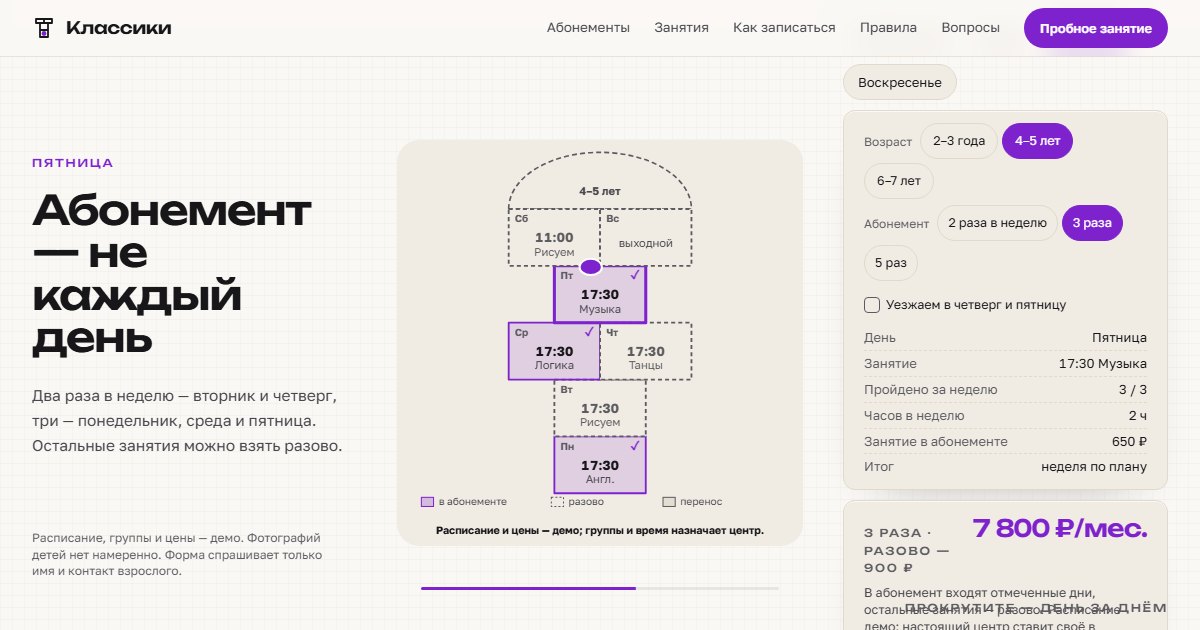Choose age 6–7 лет
The width and height of the screenshot is (1200, 630).
click(899, 181)
